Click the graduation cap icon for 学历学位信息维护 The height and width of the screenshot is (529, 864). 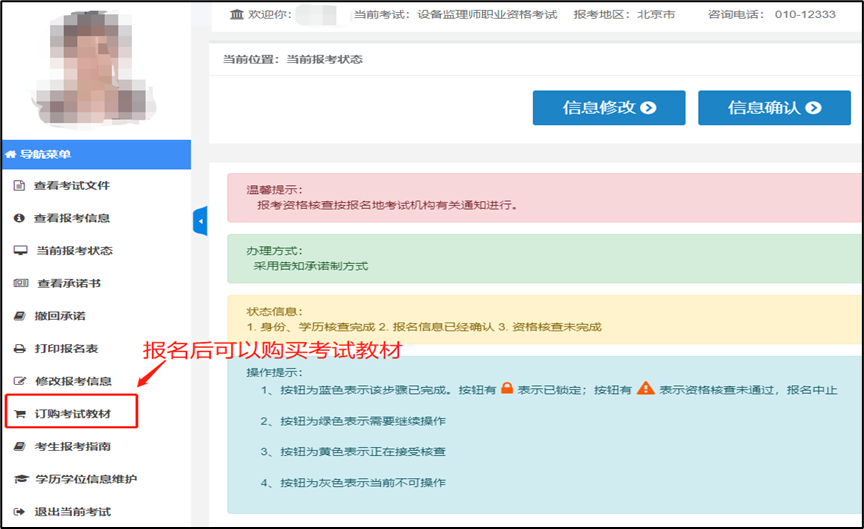pyautogui.click(x=19, y=479)
